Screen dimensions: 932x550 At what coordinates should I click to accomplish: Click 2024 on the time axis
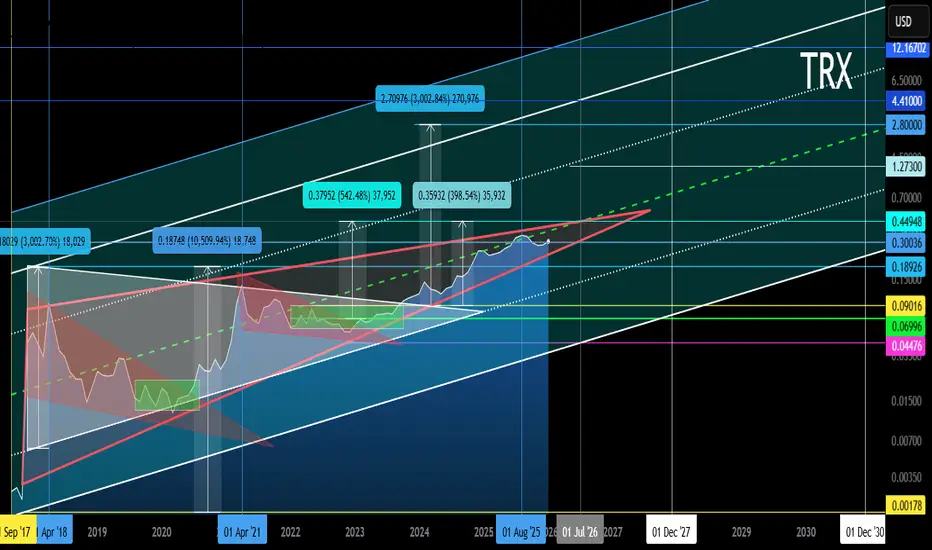click(419, 532)
